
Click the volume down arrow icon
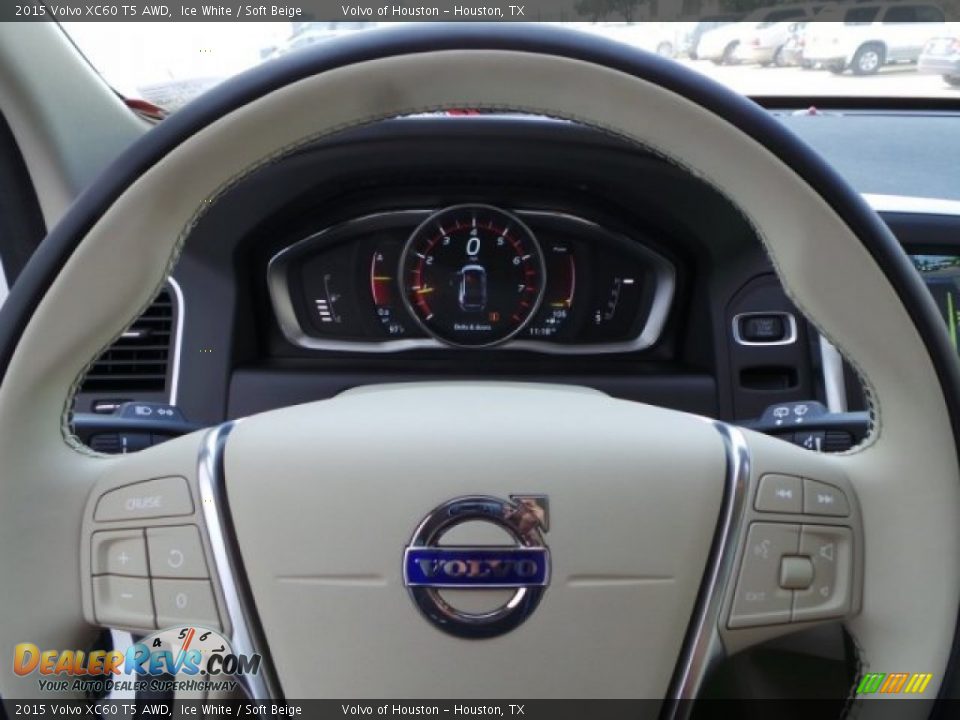823,592
